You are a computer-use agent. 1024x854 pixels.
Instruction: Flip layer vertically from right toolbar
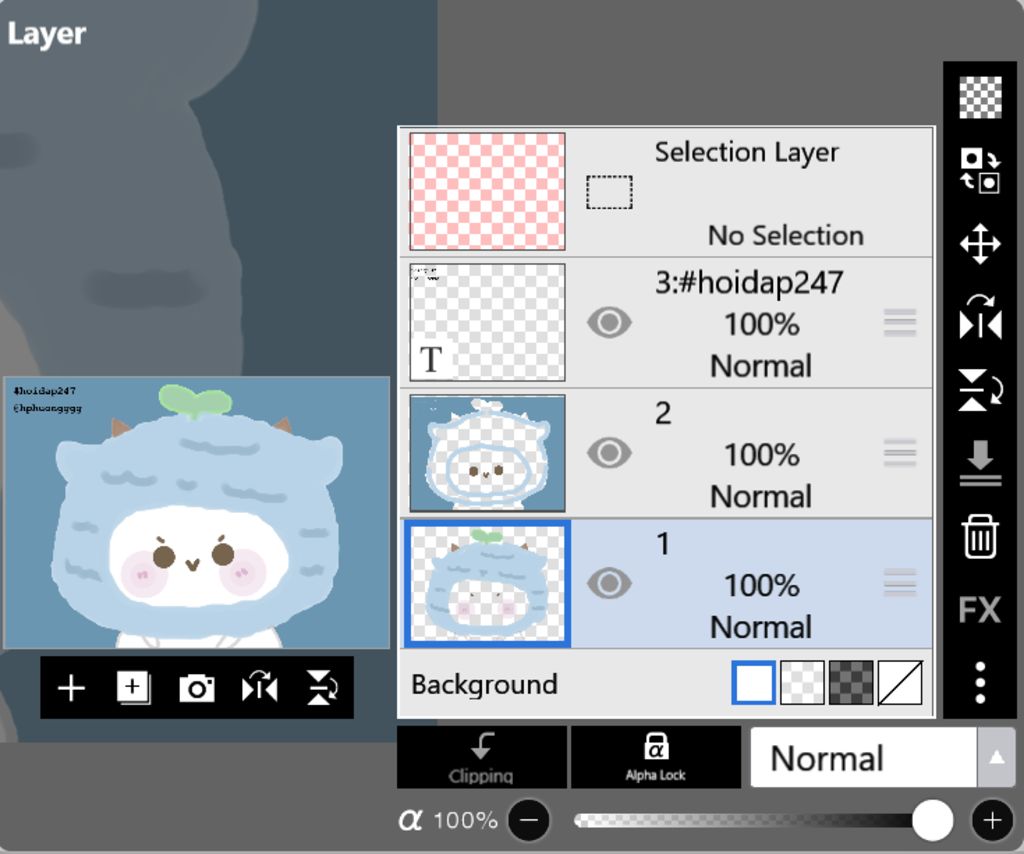(x=980, y=390)
